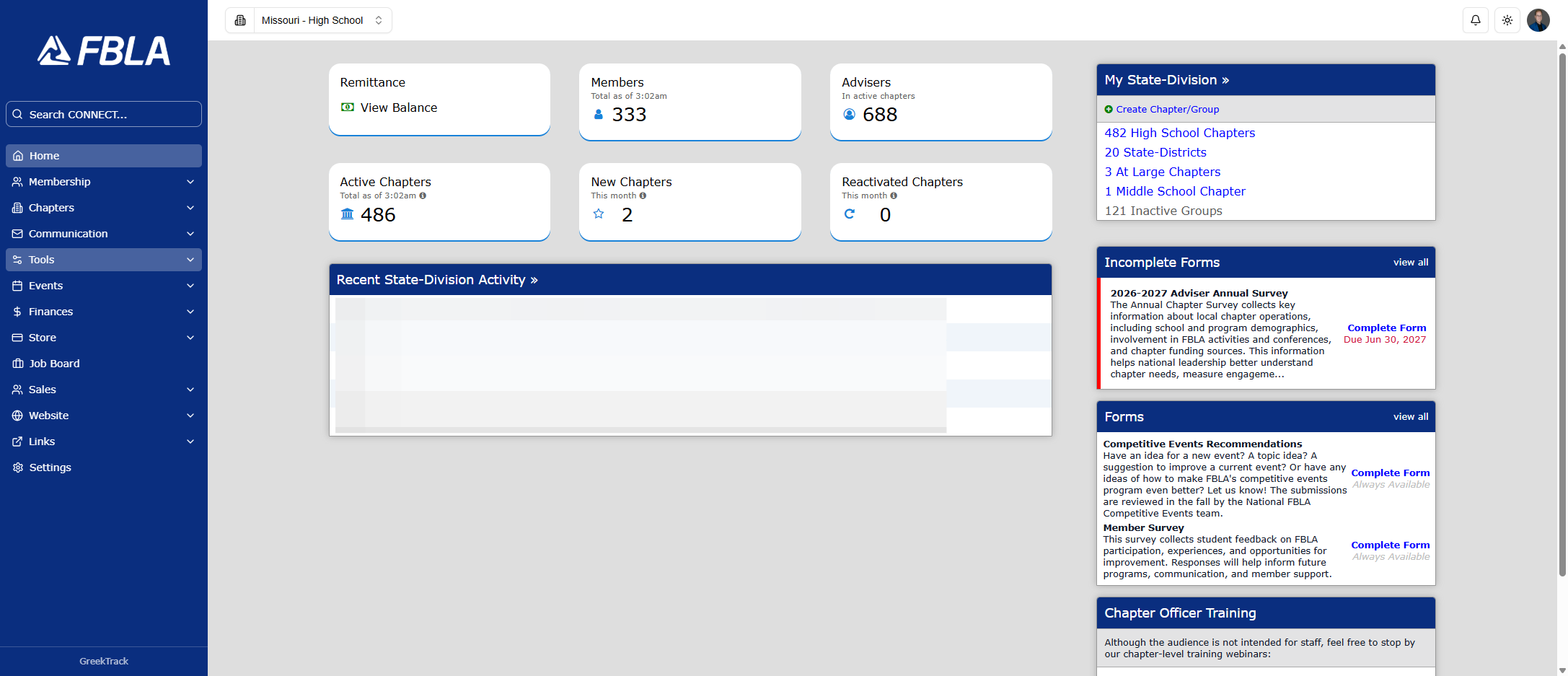Click the bank icon in Active Chapters card
This screenshot has height=676, width=1568.
pyautogui.click(x=347, y=214)
